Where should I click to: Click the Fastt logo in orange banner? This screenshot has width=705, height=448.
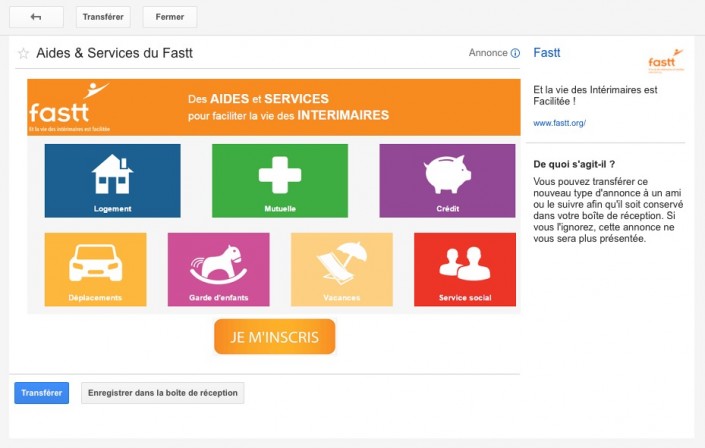coord(69,107)
